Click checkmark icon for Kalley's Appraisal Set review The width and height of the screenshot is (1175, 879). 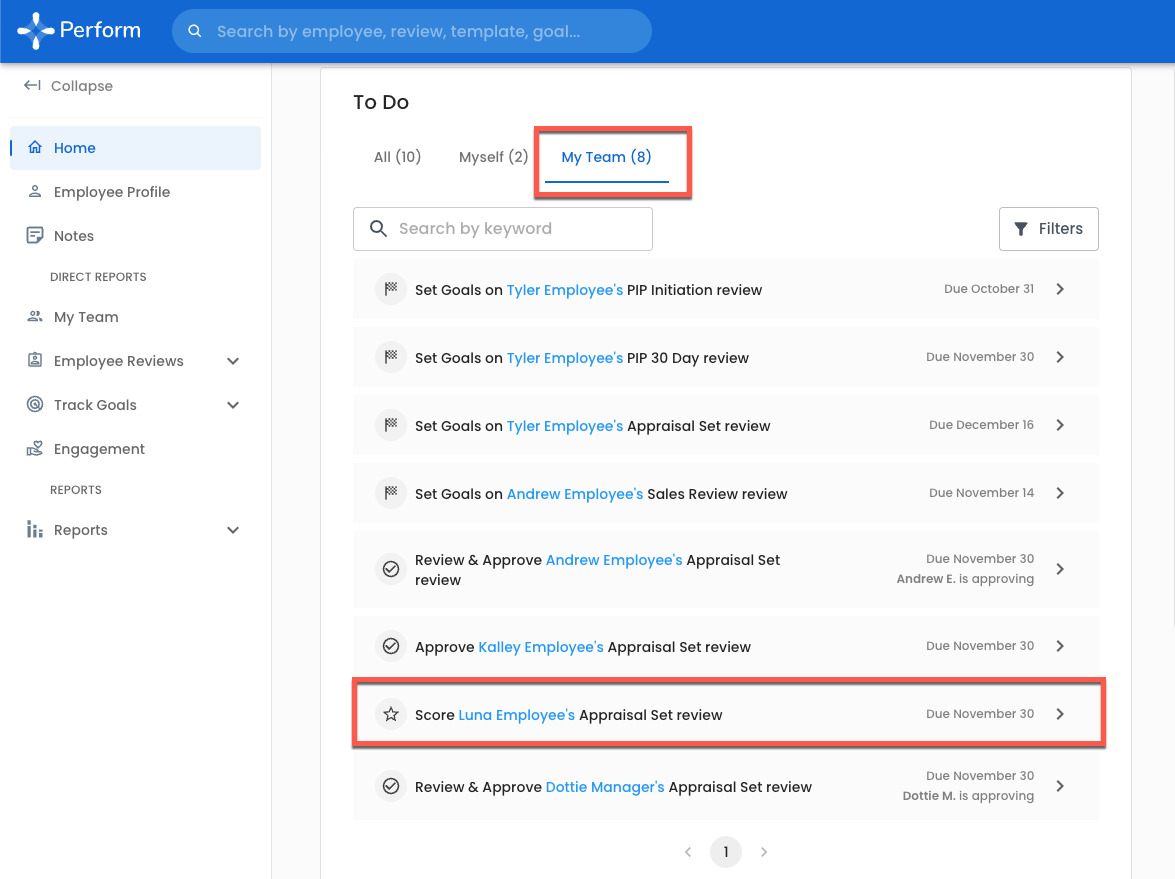[391, 646]
